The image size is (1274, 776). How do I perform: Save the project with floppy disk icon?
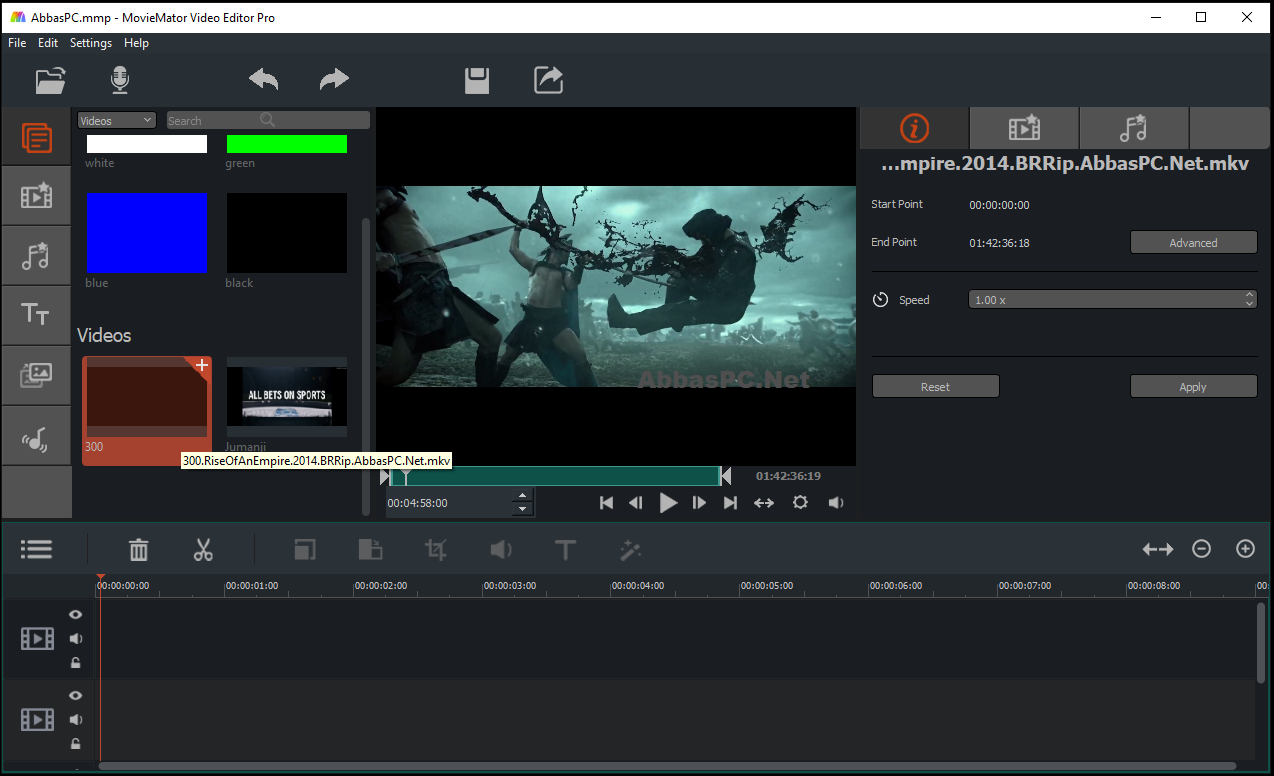coord(477,80)
